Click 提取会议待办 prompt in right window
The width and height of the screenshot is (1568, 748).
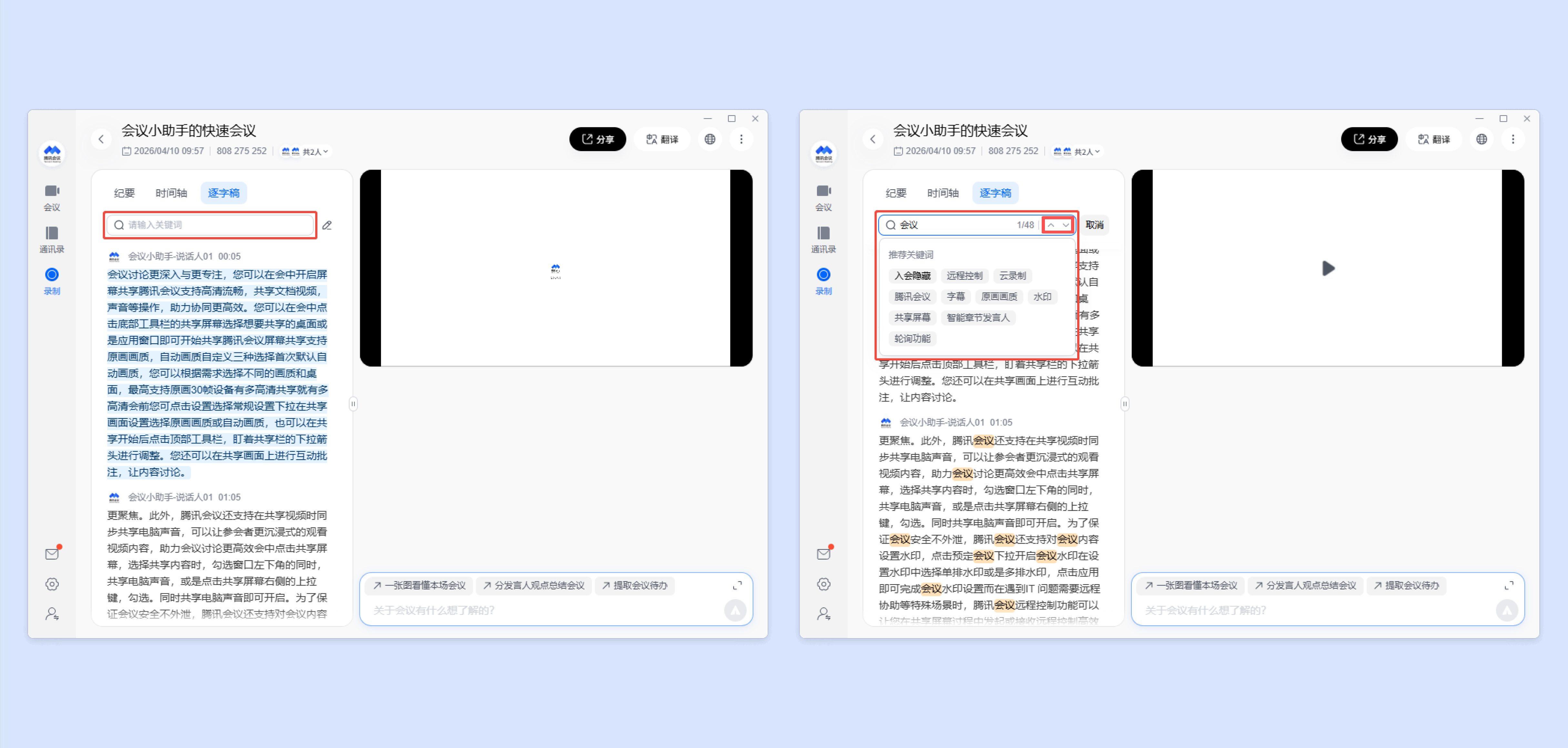[1406, 585]
